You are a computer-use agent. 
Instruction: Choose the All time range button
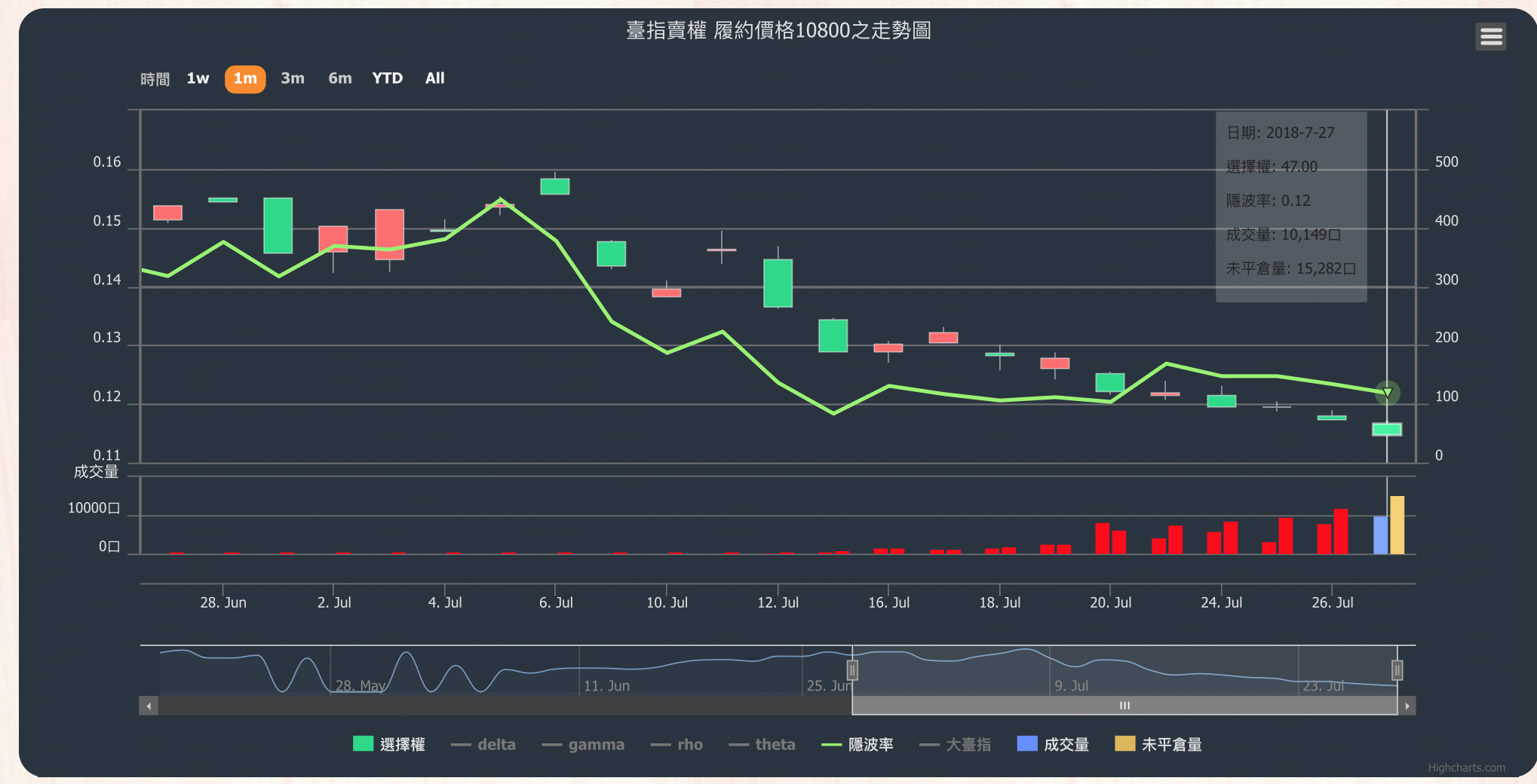[434, 78]
